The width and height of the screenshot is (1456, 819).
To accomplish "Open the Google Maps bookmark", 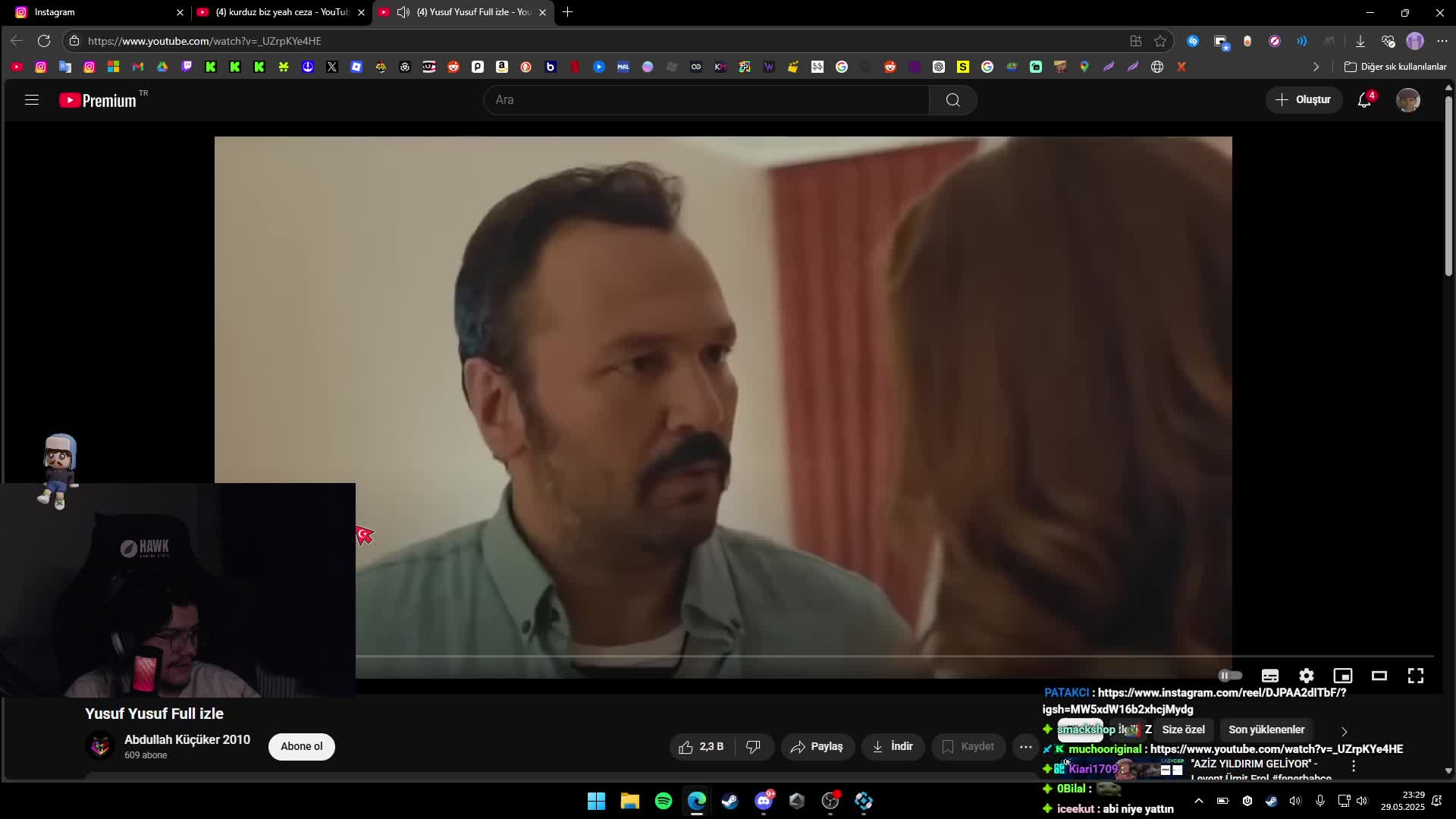I will tap(1084, 67).
